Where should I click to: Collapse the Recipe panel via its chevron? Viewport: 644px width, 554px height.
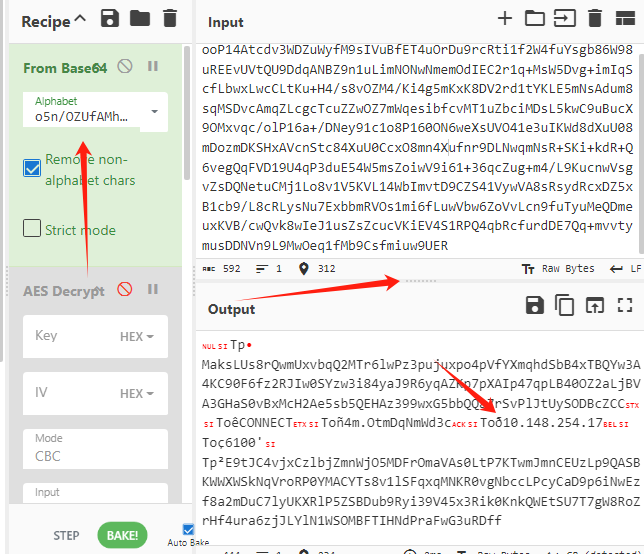click(81, 19)
